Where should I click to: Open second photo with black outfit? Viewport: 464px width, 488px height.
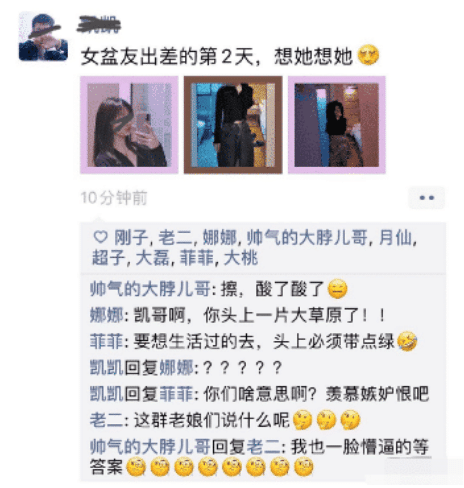coord(233,125)
